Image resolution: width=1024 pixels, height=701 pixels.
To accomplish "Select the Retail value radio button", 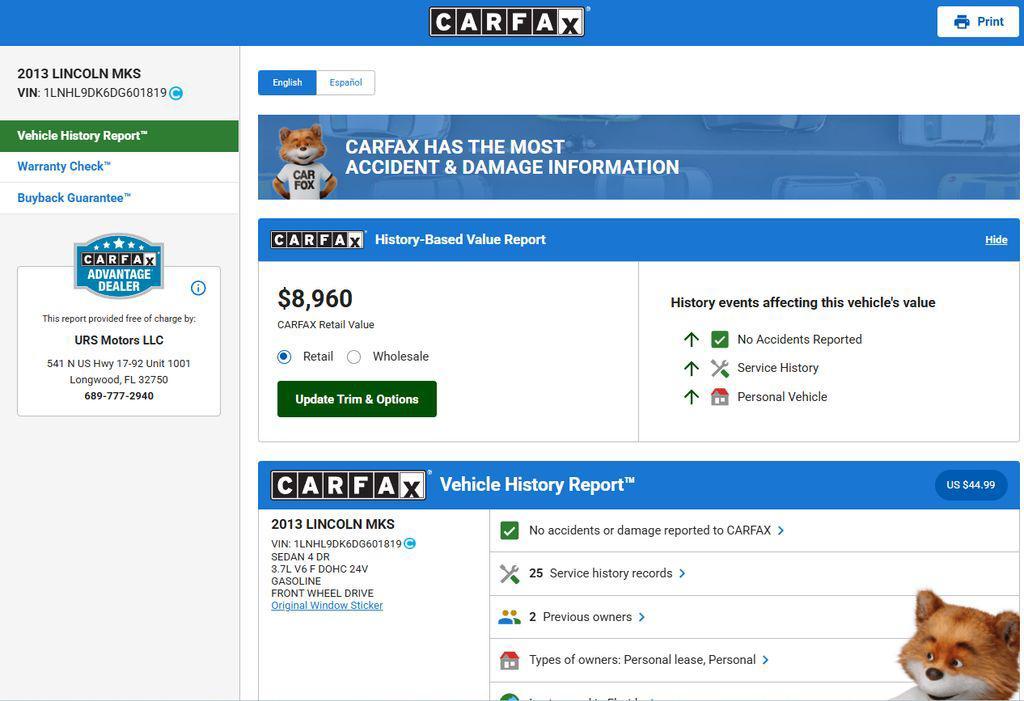I will click(x=284, y=357).
